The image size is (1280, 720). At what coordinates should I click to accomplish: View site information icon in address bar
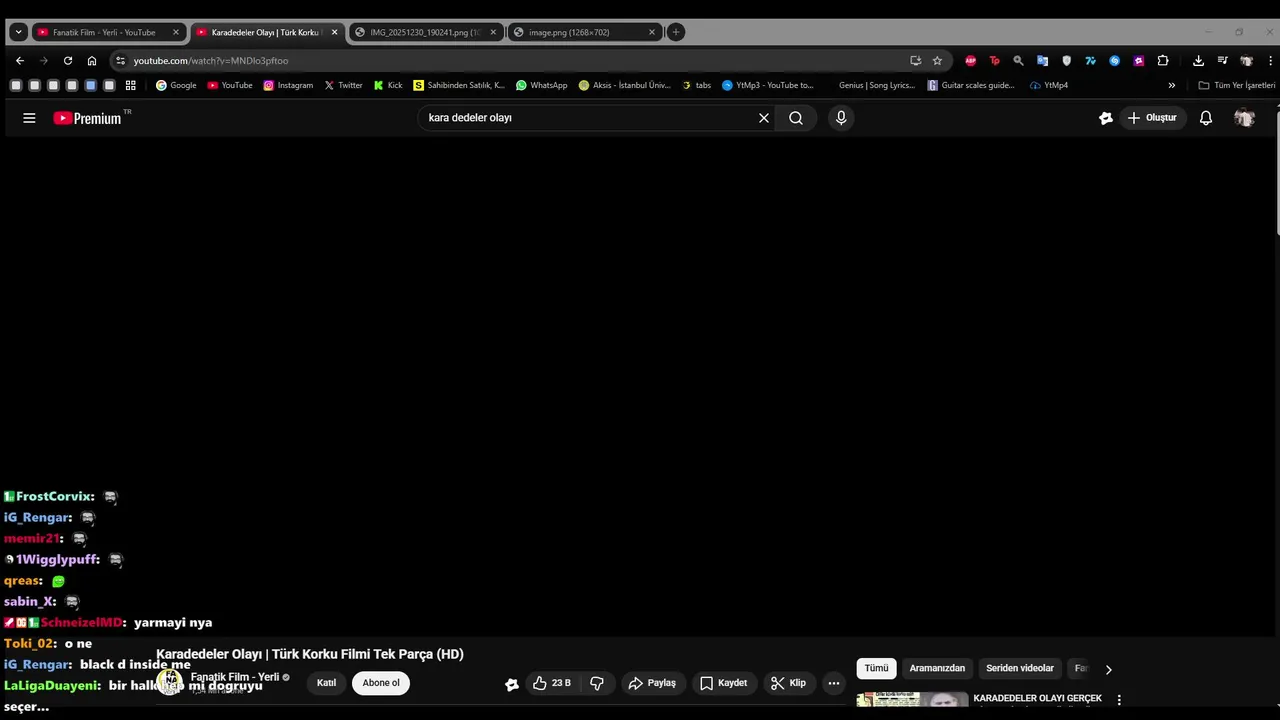coord(120,60)
